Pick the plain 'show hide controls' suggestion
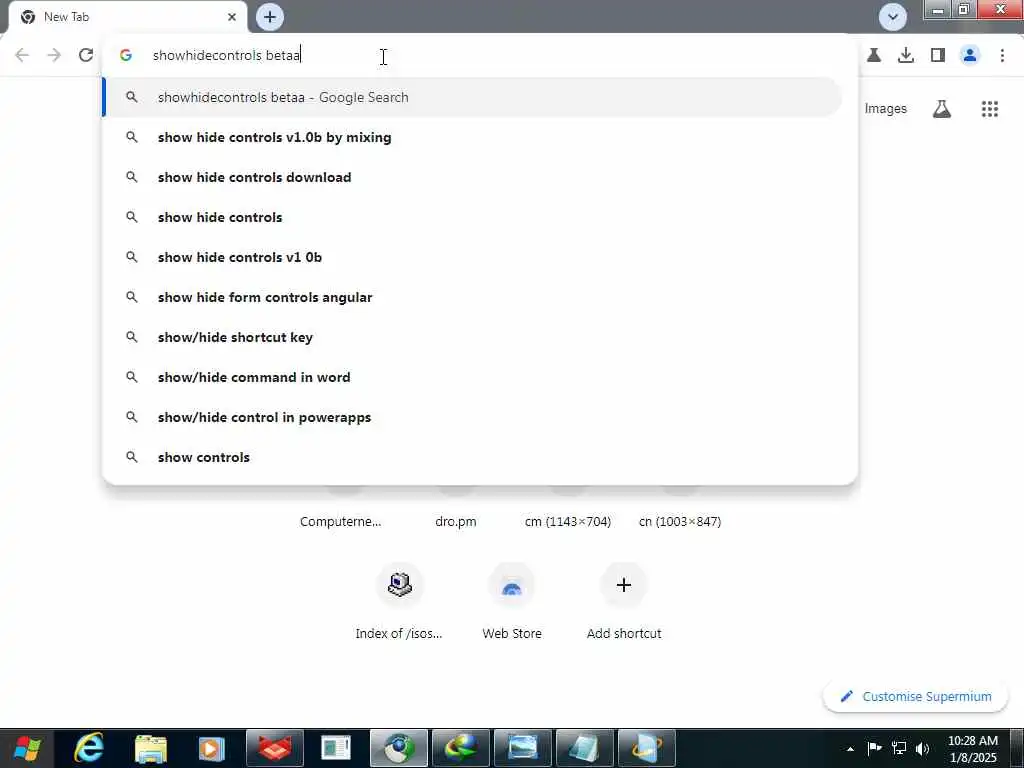 473,217
